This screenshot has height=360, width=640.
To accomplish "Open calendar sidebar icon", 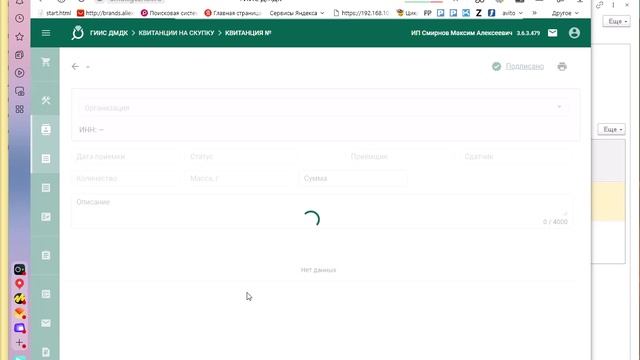I will tap(46, 294).
